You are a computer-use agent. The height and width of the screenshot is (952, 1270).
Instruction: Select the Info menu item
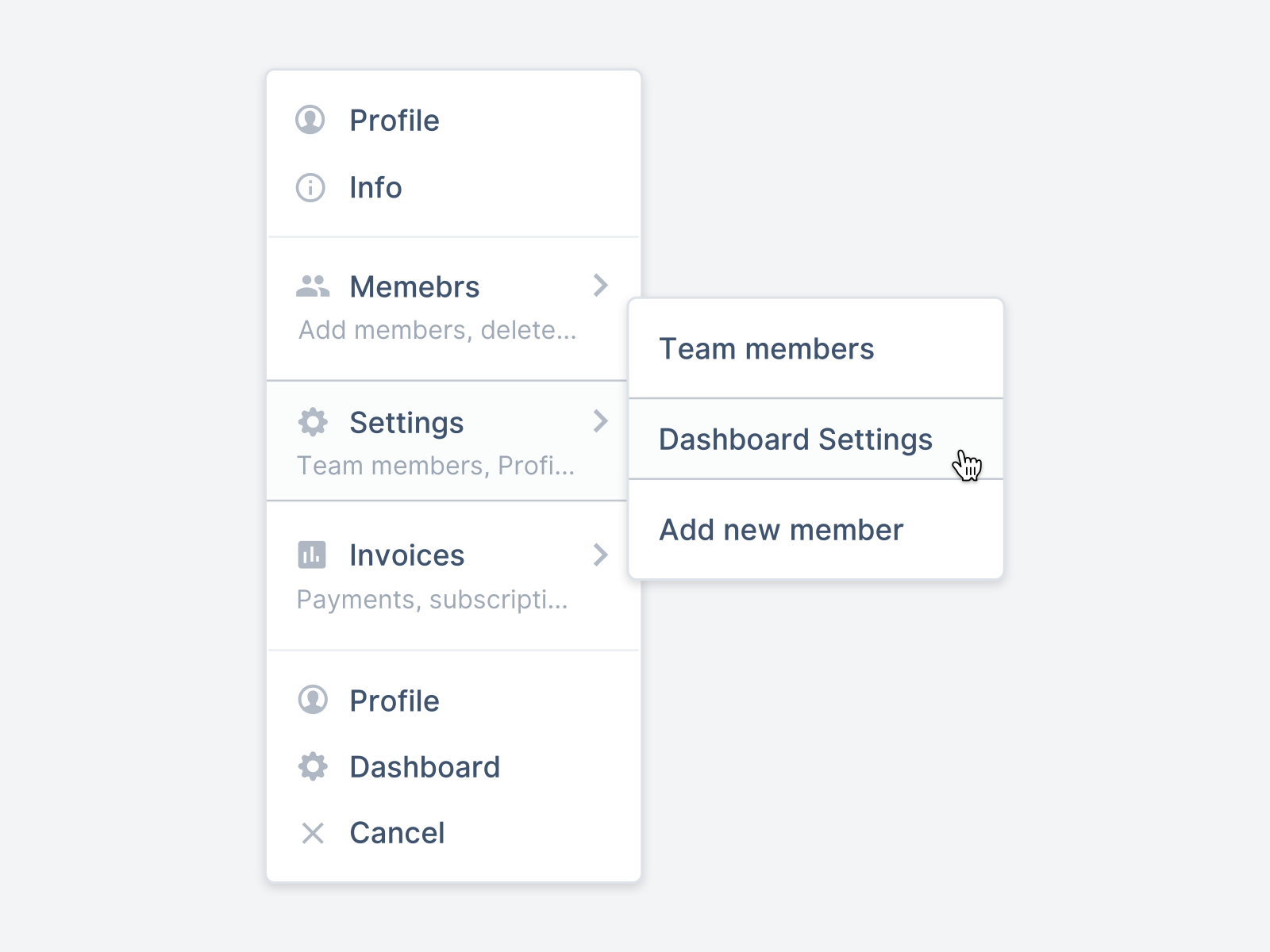point(375,188)
